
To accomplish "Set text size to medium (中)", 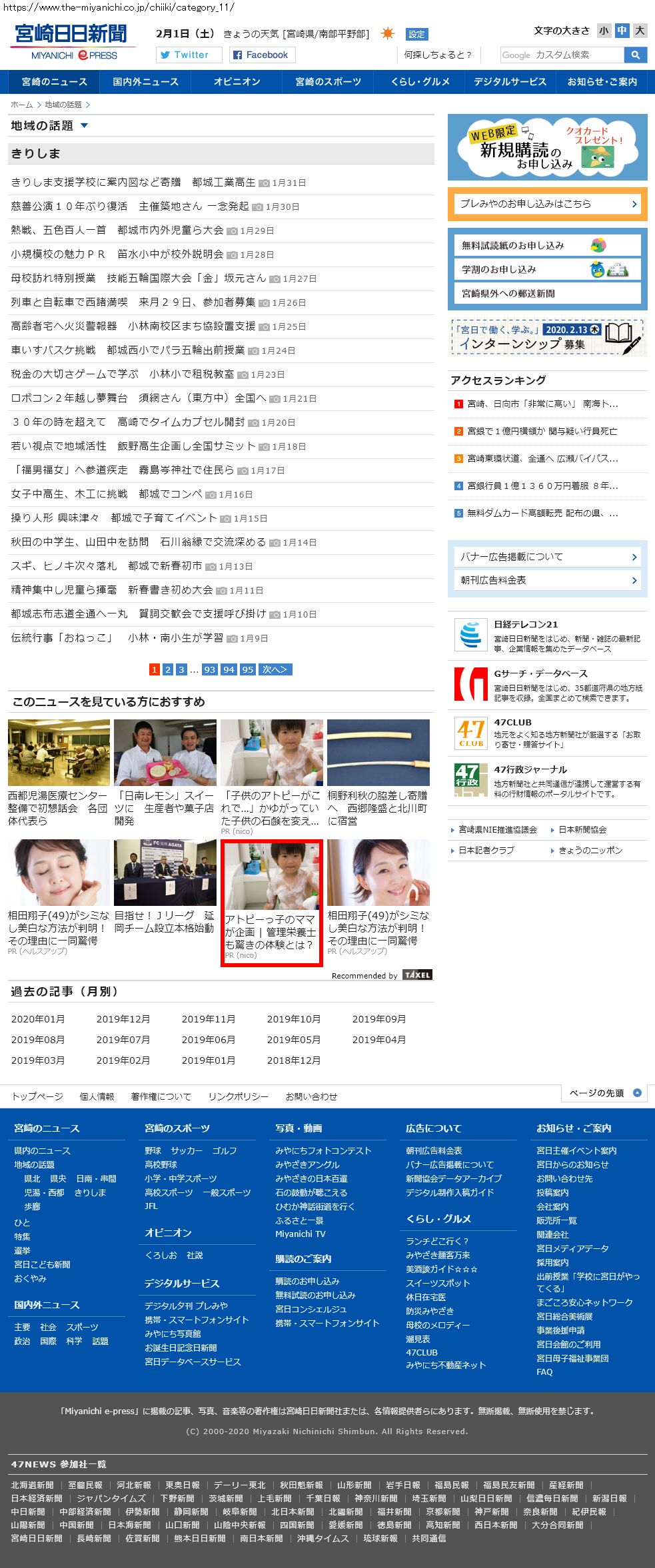I will pyautogui.click(x=622, y=31).
